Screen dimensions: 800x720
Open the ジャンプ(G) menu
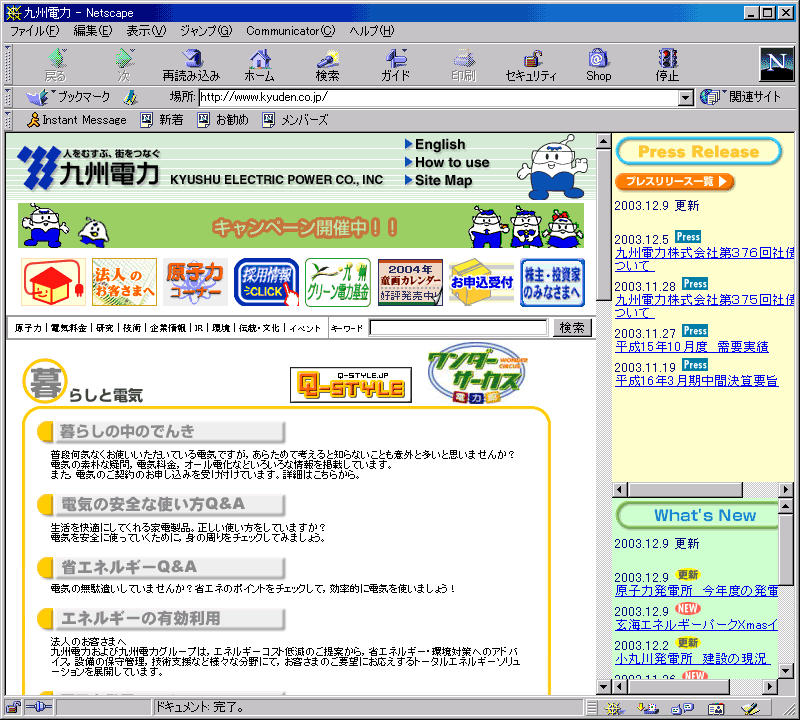[206, 31]
